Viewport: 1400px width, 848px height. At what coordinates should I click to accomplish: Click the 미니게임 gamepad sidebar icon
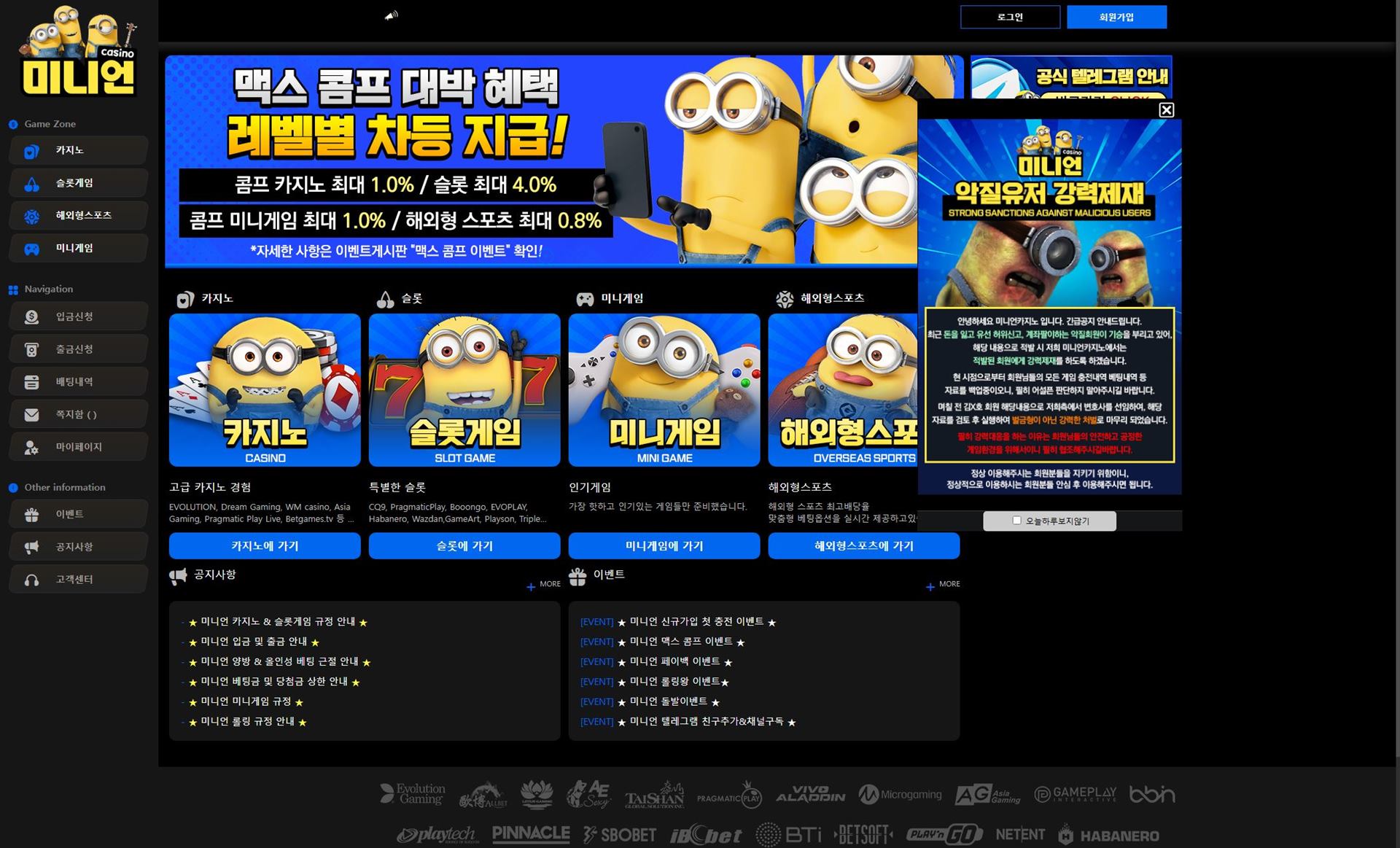click(x=31, y=249)
